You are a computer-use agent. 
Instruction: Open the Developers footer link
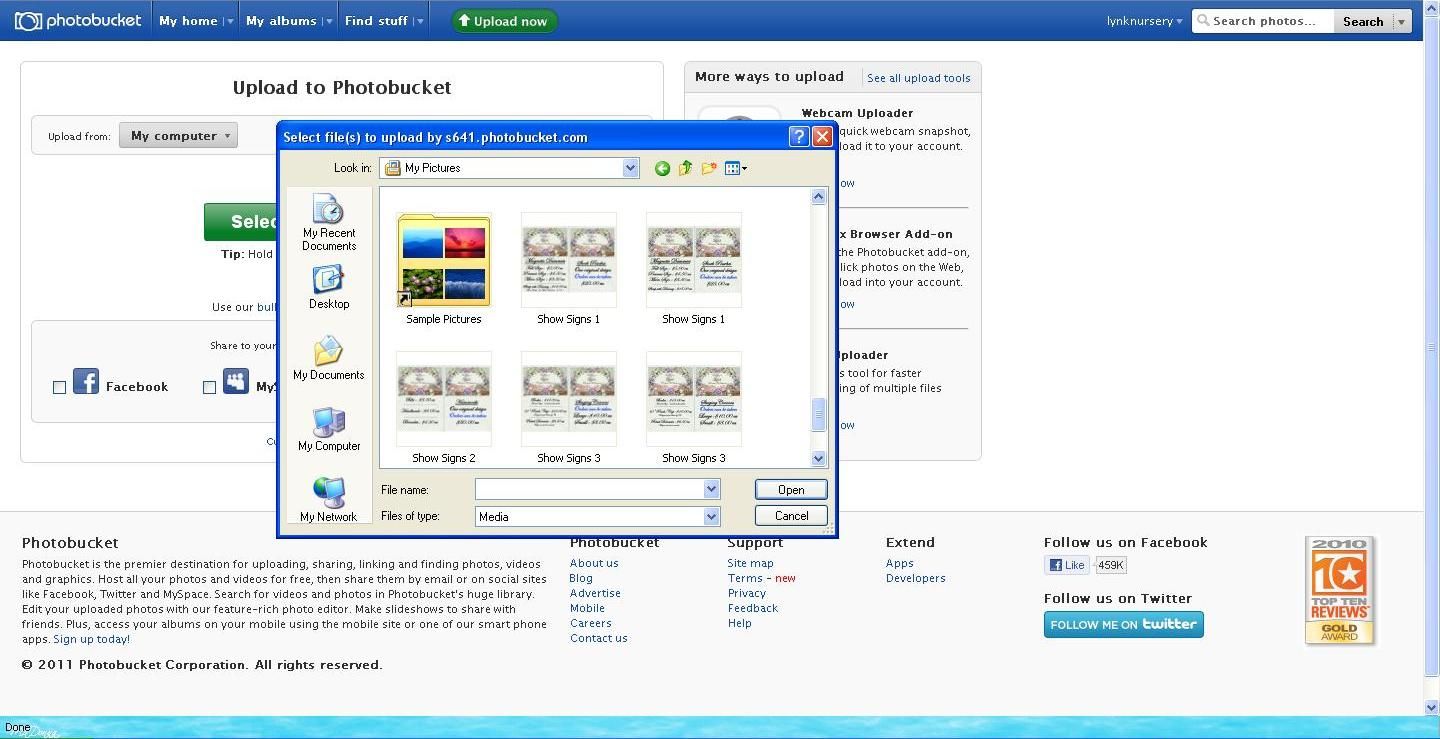tap(916, 578)
